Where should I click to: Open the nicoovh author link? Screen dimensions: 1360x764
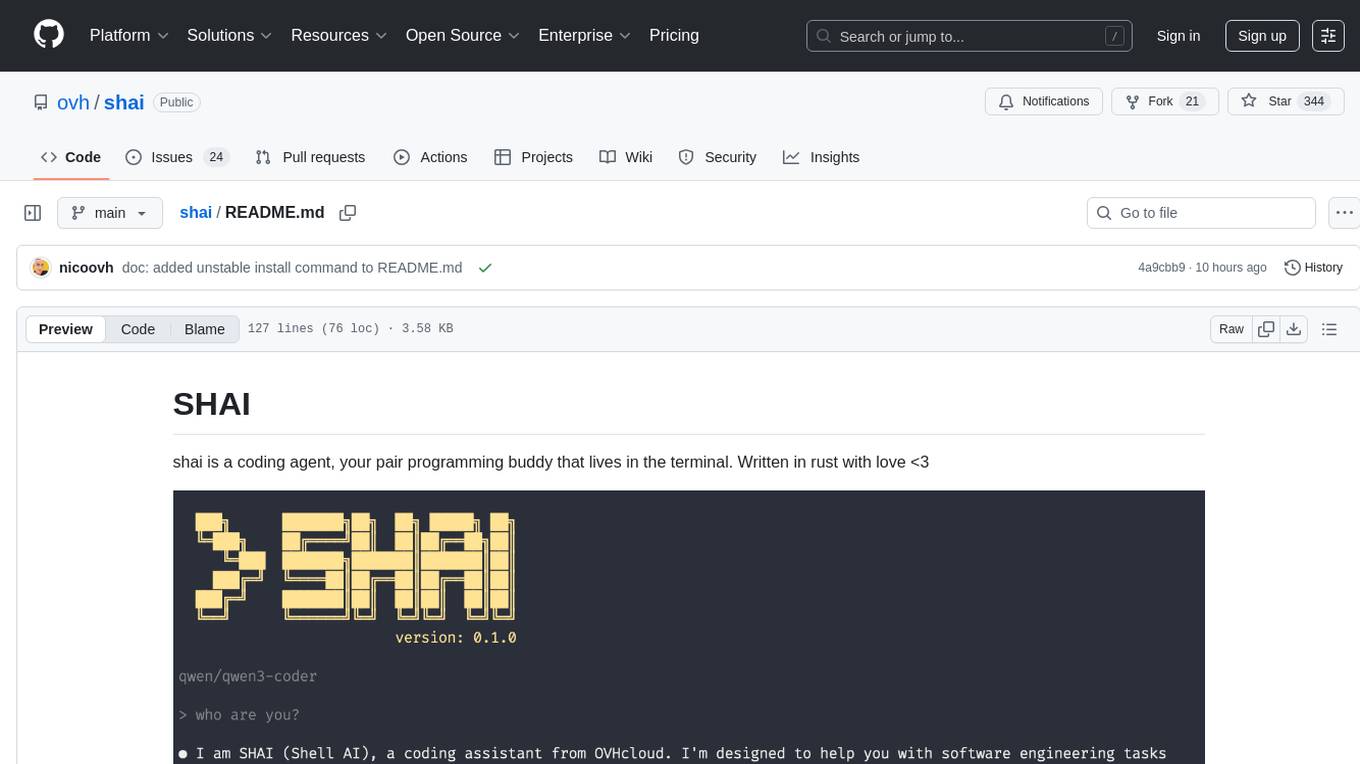(x=86, y=268)
